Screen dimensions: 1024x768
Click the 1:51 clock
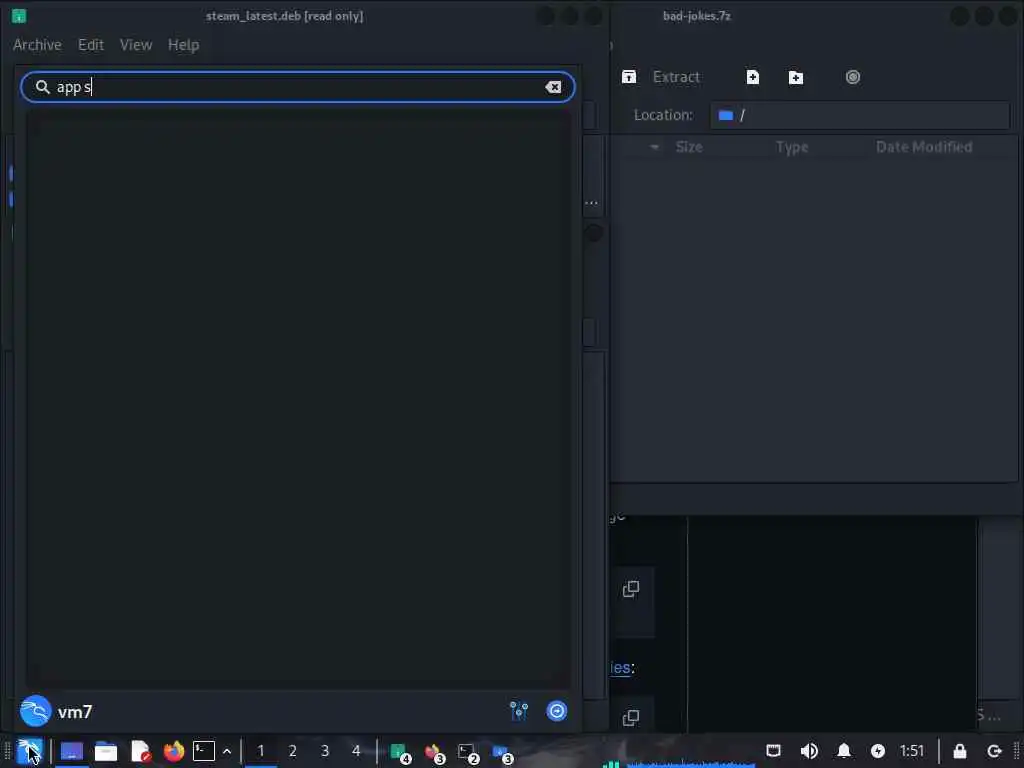912,751
